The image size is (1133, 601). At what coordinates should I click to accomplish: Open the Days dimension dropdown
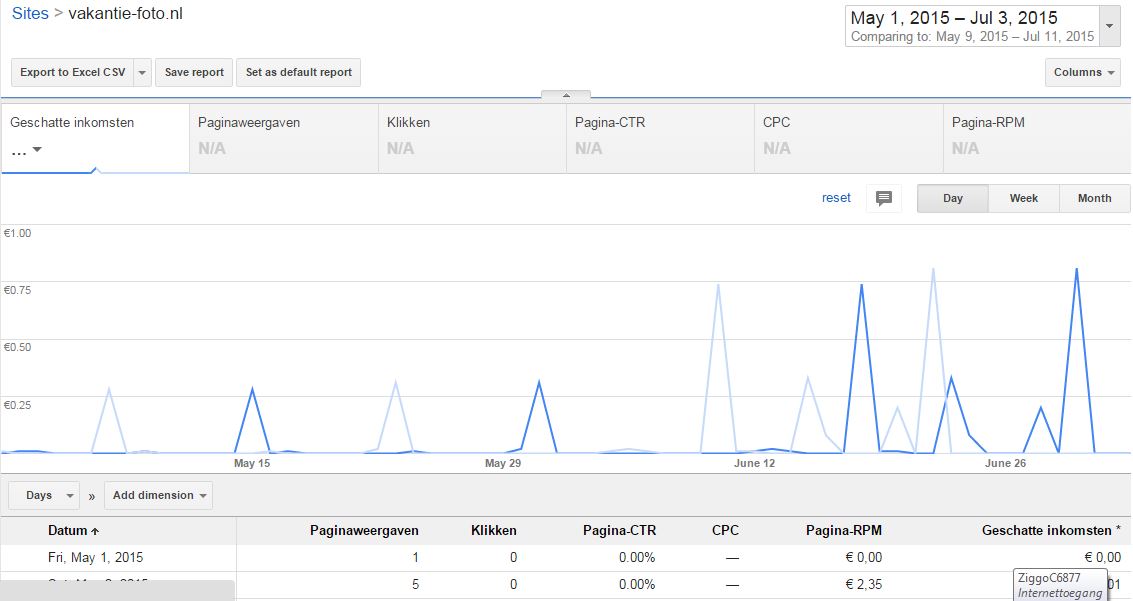[x=45, y=496]
